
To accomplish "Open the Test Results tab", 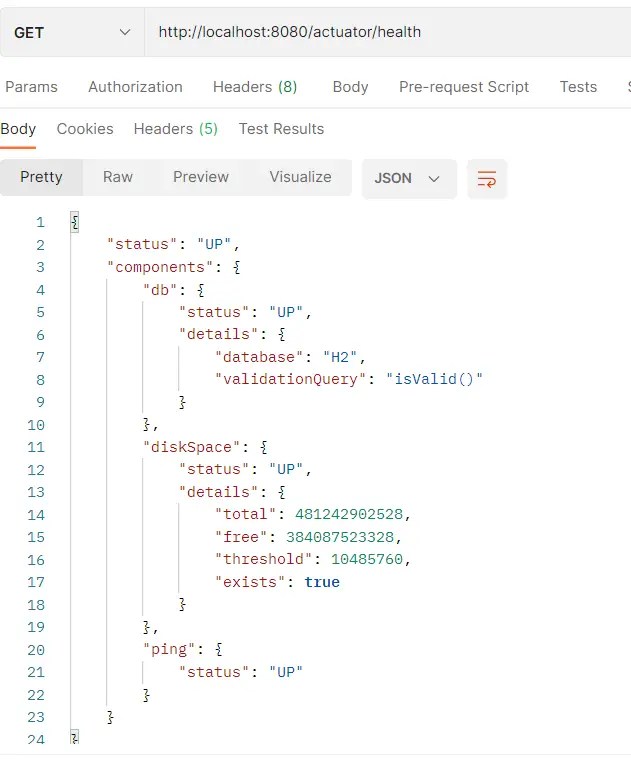I will [x=281, y=129].
